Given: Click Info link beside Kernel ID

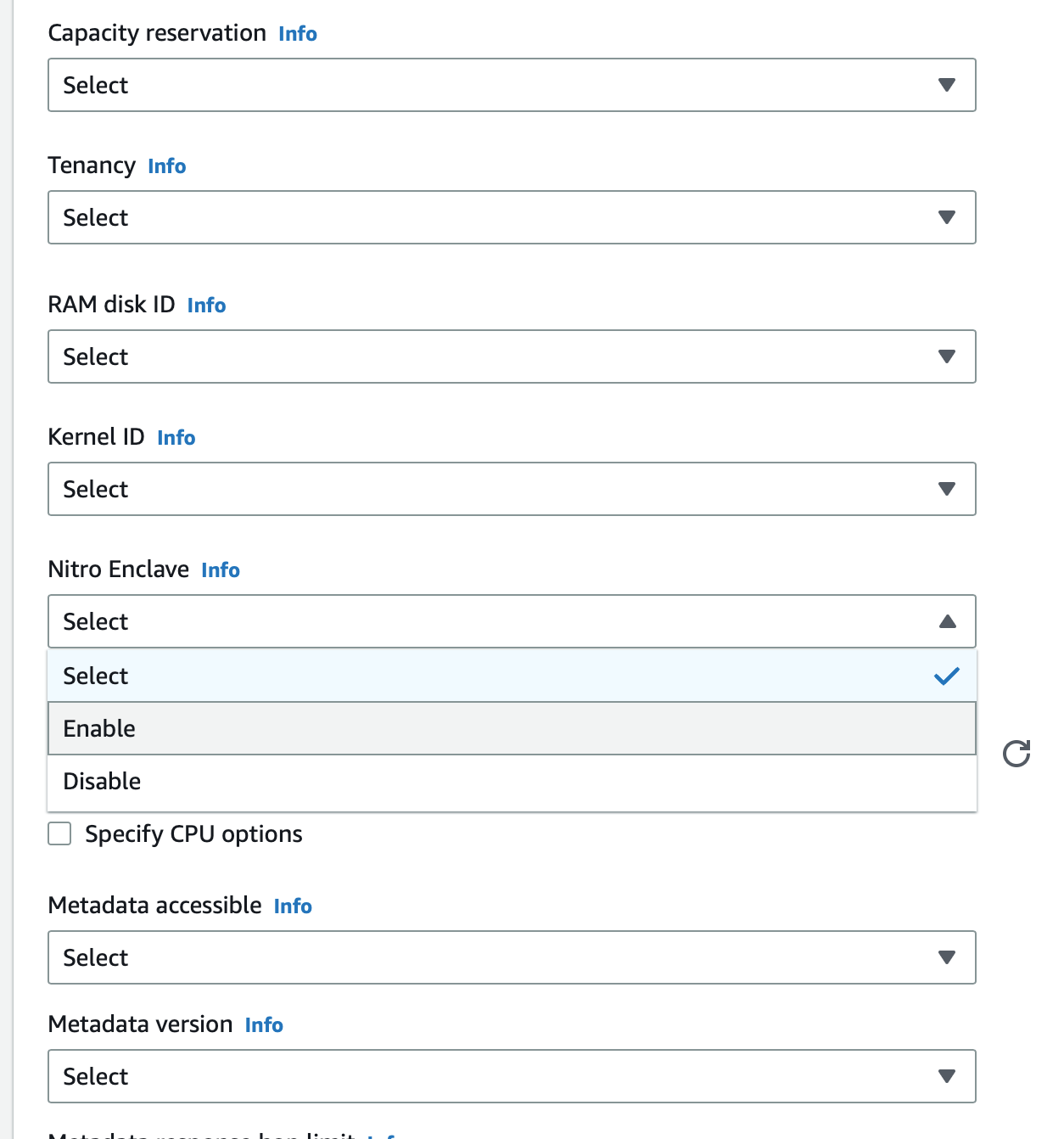Looking at the screenshot, I should click(176, 438).
